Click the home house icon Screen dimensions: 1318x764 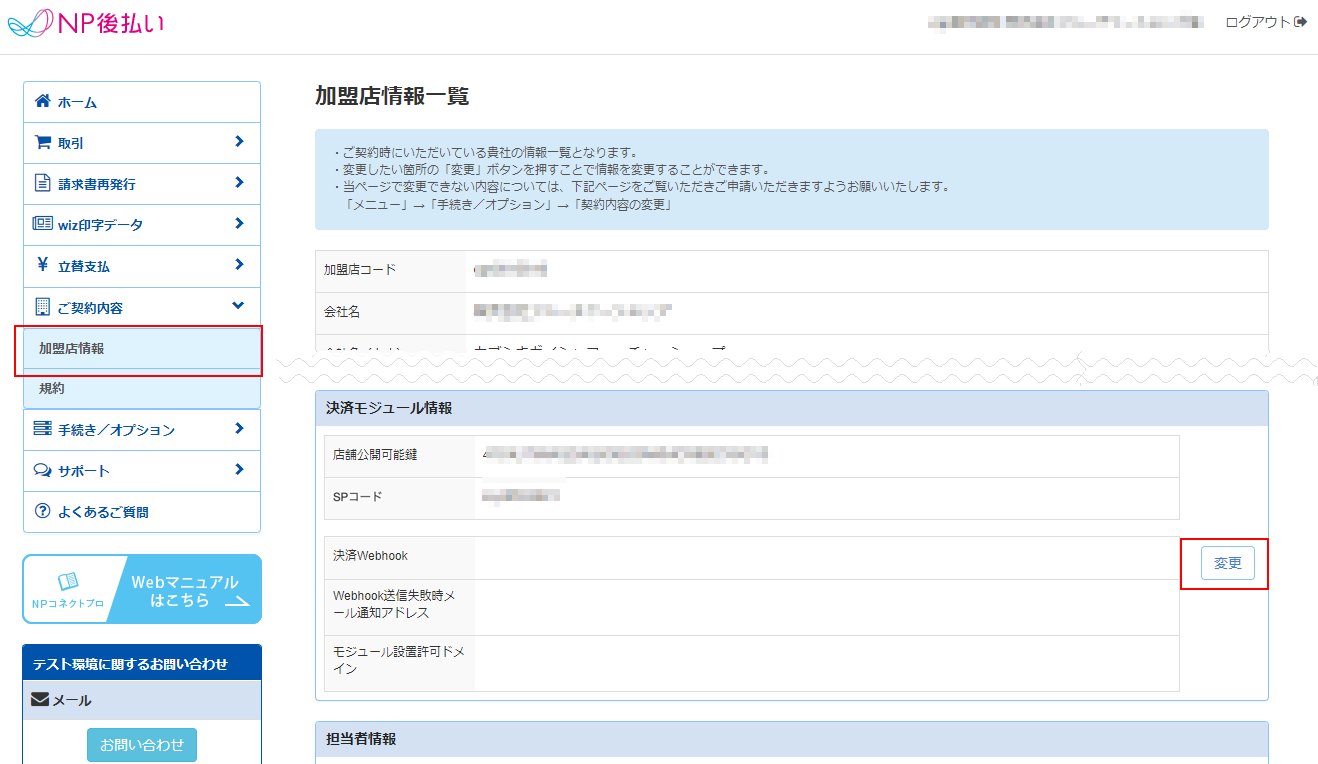[x=42, y=101]
